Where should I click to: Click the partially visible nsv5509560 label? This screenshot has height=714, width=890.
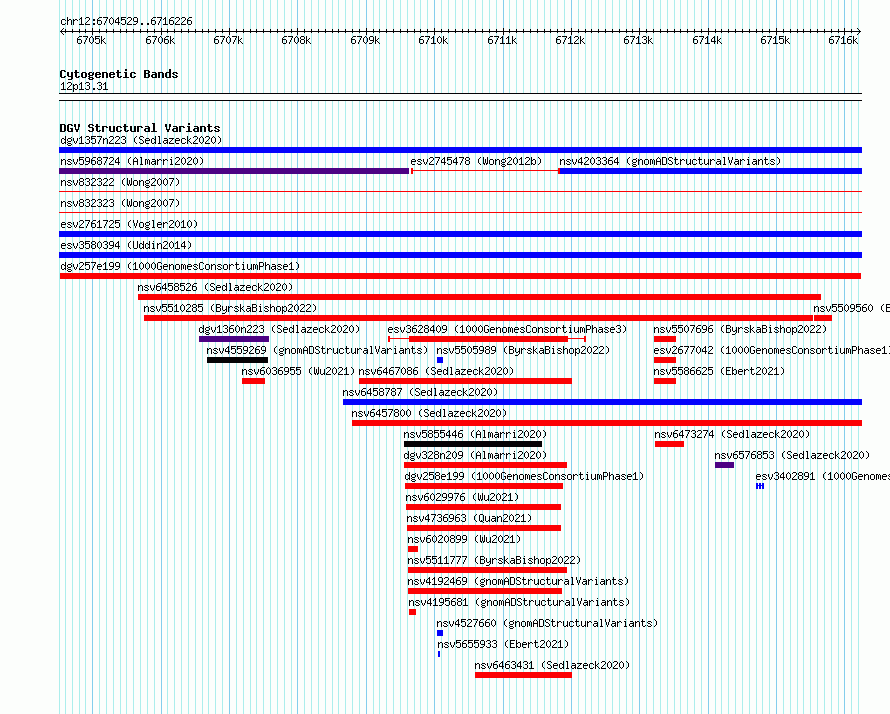(x=851, y=308)
